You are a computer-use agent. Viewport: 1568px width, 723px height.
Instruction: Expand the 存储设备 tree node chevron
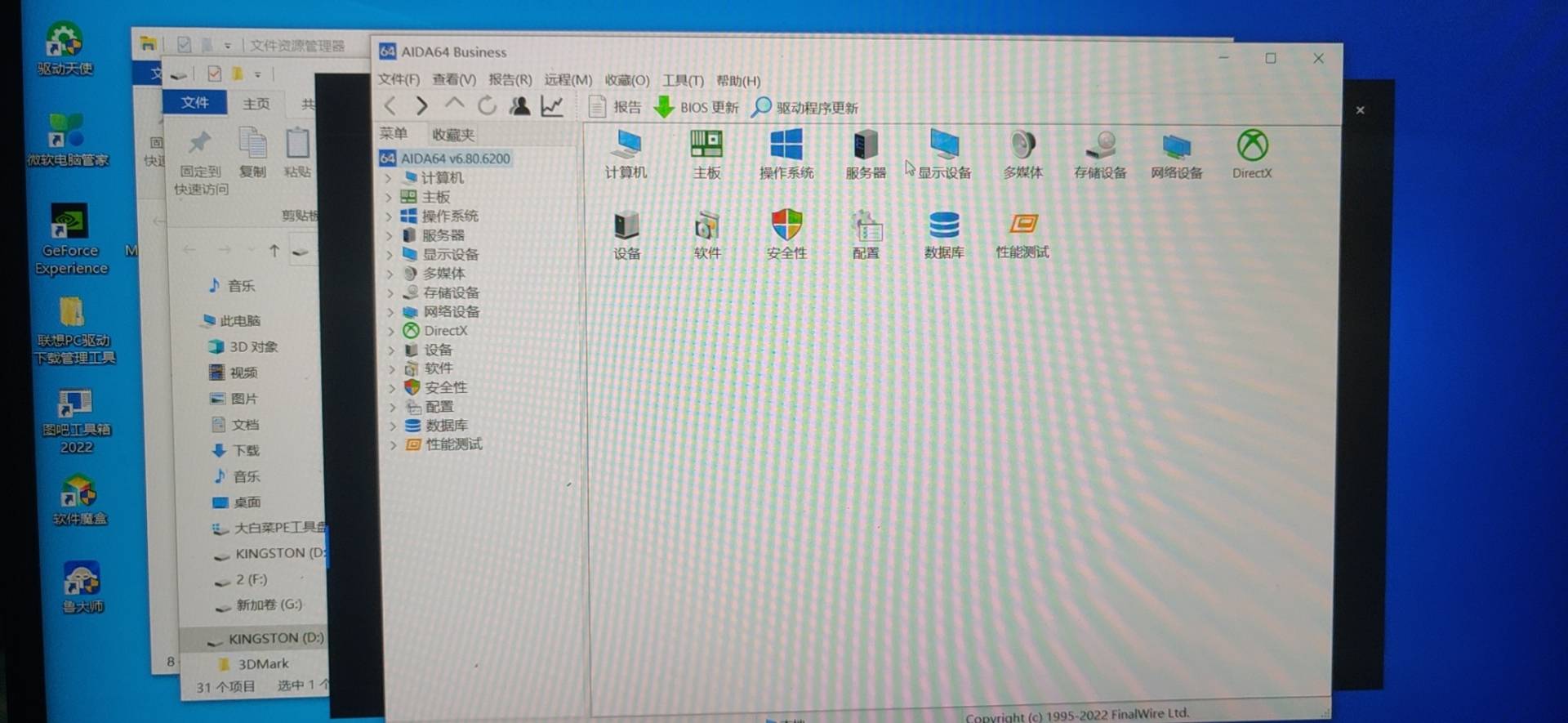(390, 292)
